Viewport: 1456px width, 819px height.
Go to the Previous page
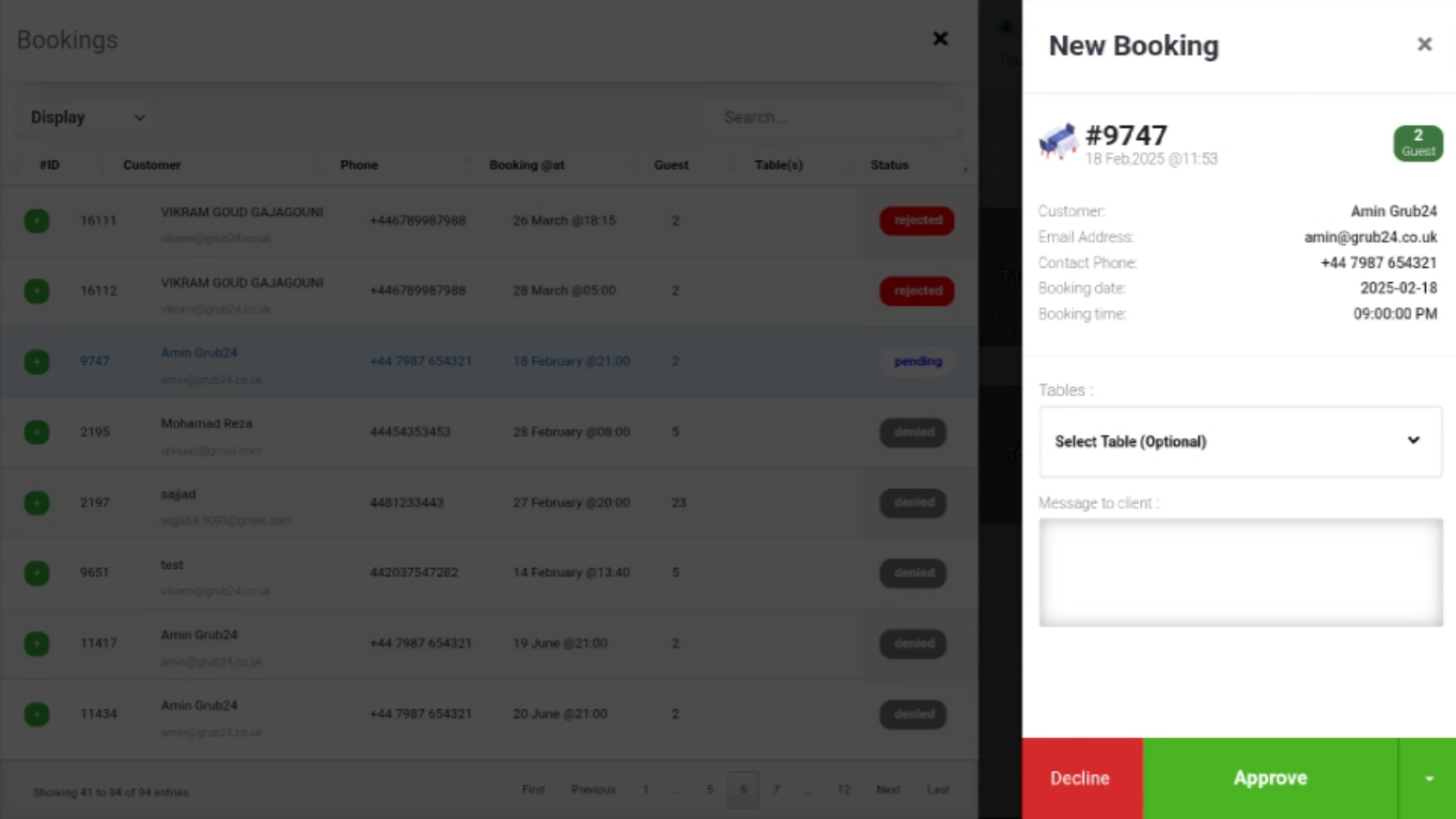[593, 790]
